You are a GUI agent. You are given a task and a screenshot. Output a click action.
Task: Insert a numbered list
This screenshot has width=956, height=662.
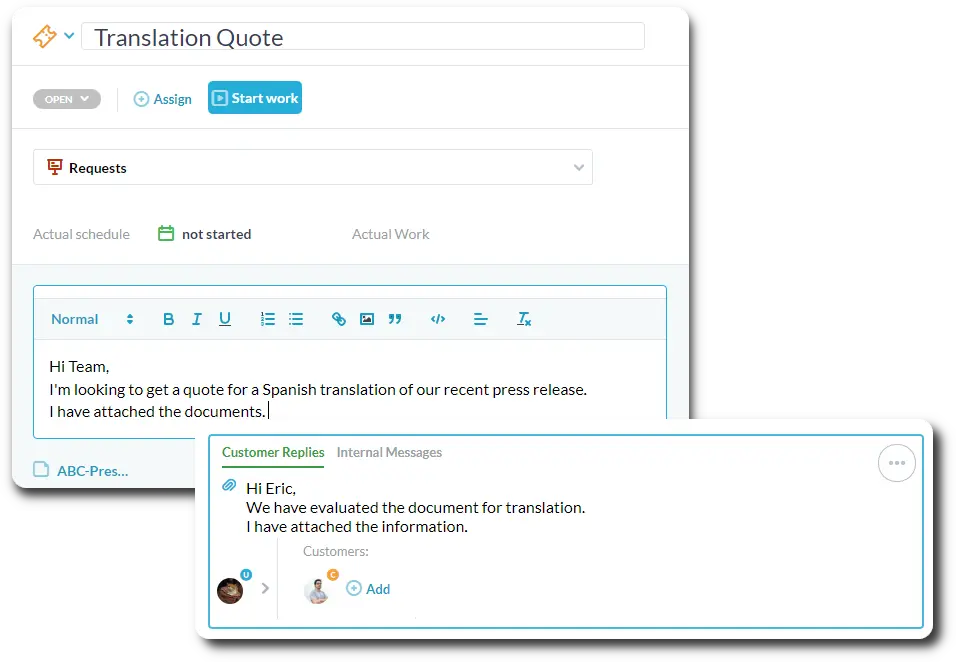click(x=268, y=319)
